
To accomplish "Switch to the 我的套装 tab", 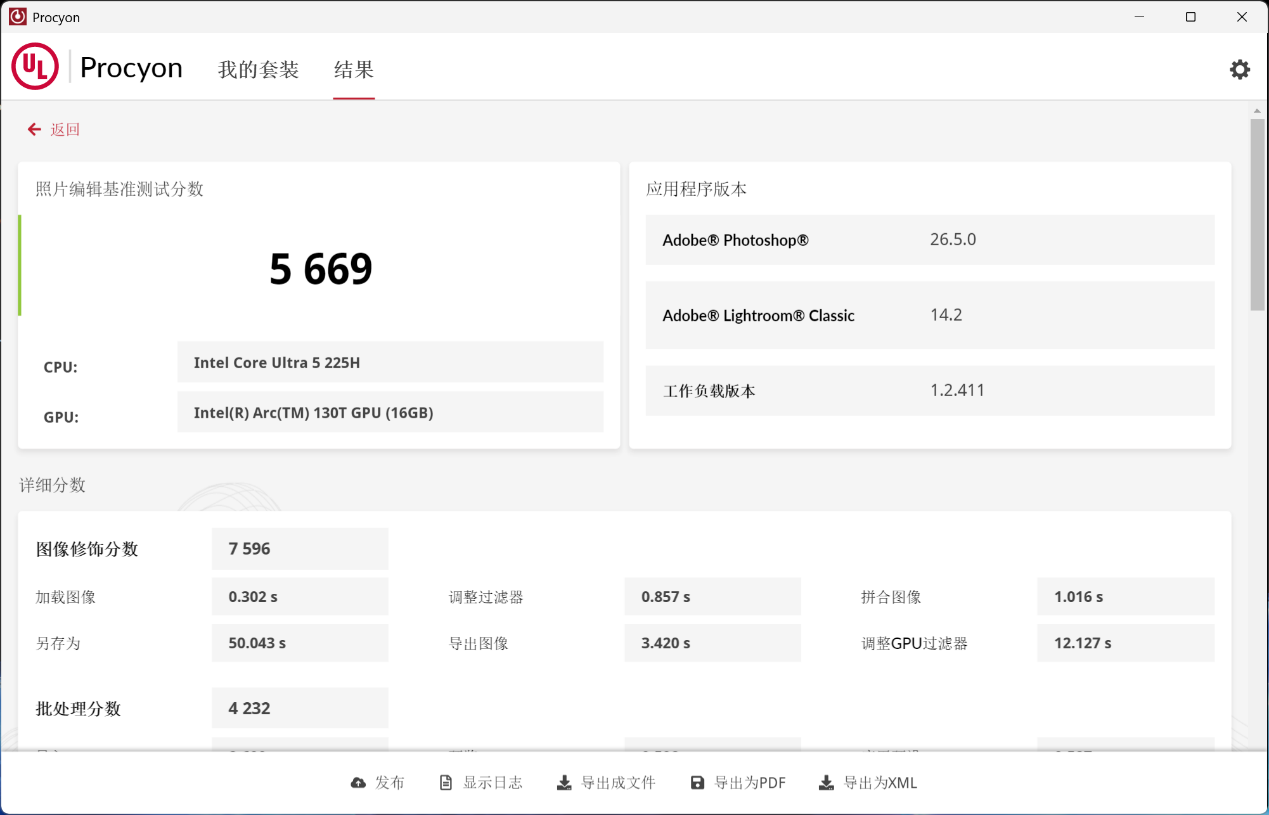I will click(258, 70).
